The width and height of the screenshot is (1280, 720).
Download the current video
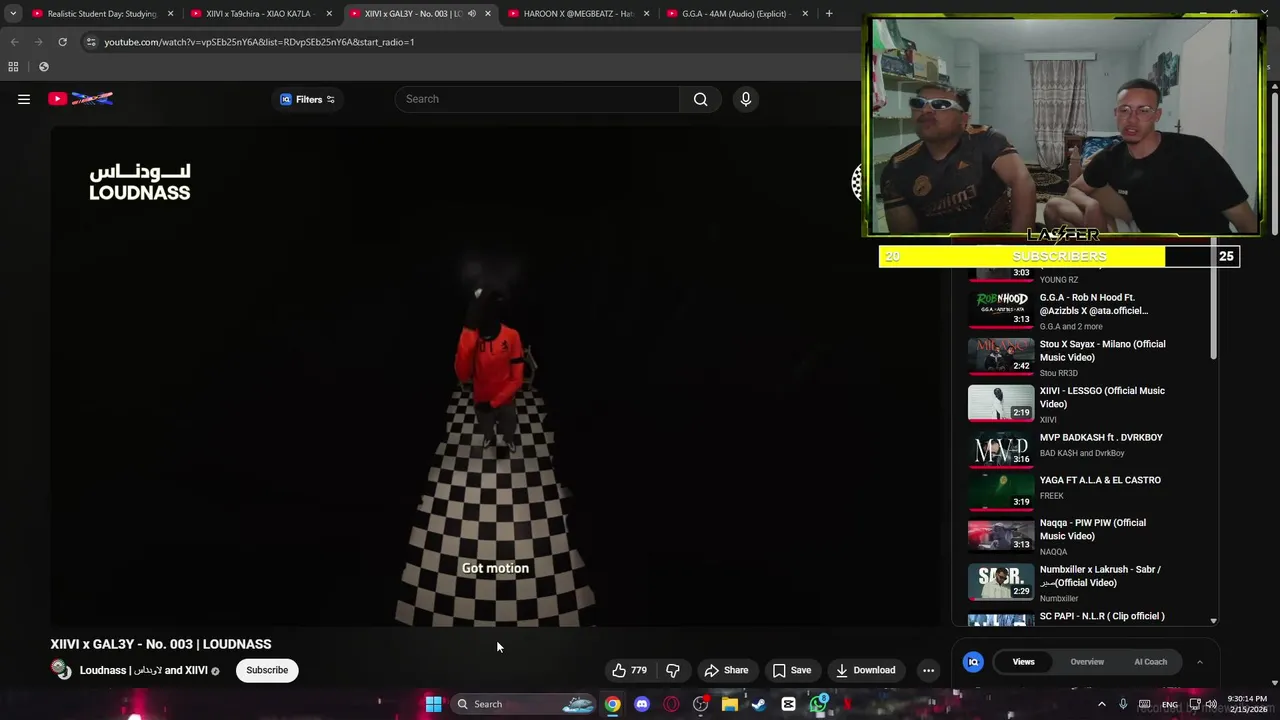866,670
